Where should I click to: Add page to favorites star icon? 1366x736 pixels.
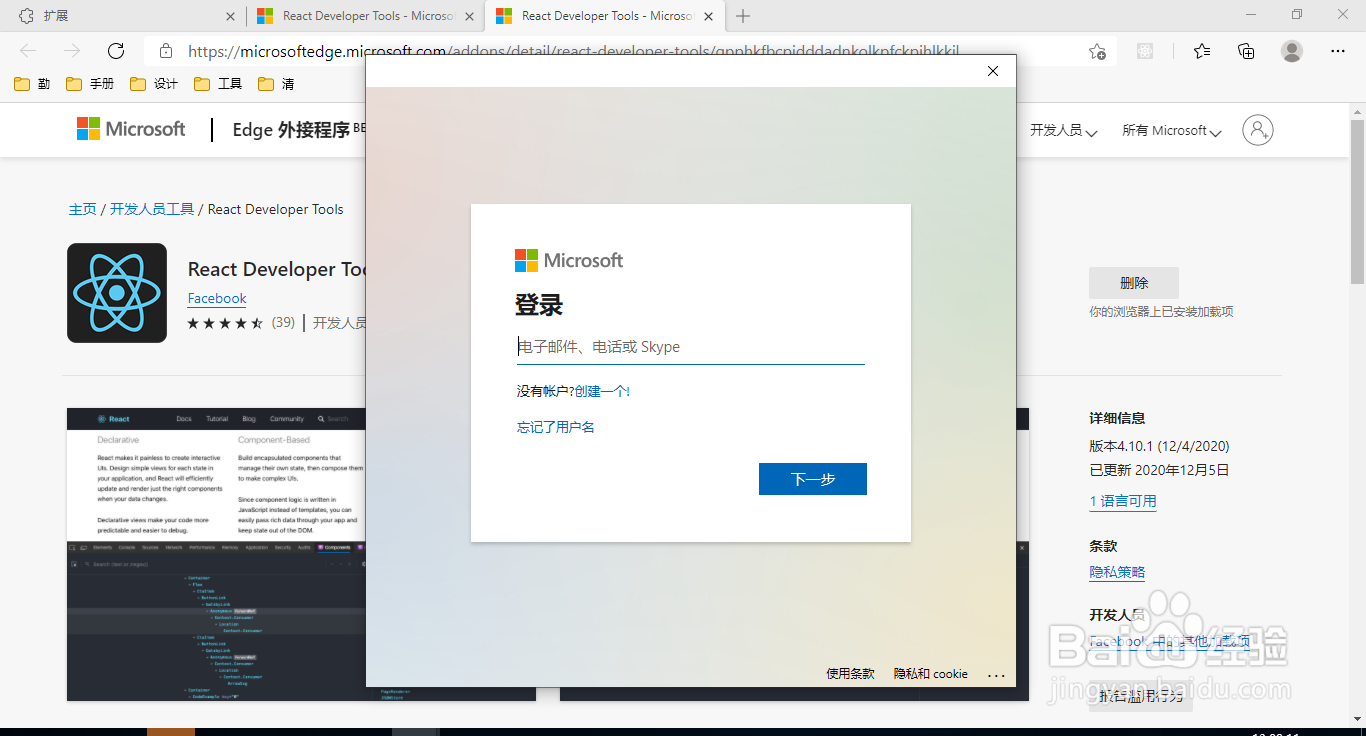click(x=1097, y=51)
